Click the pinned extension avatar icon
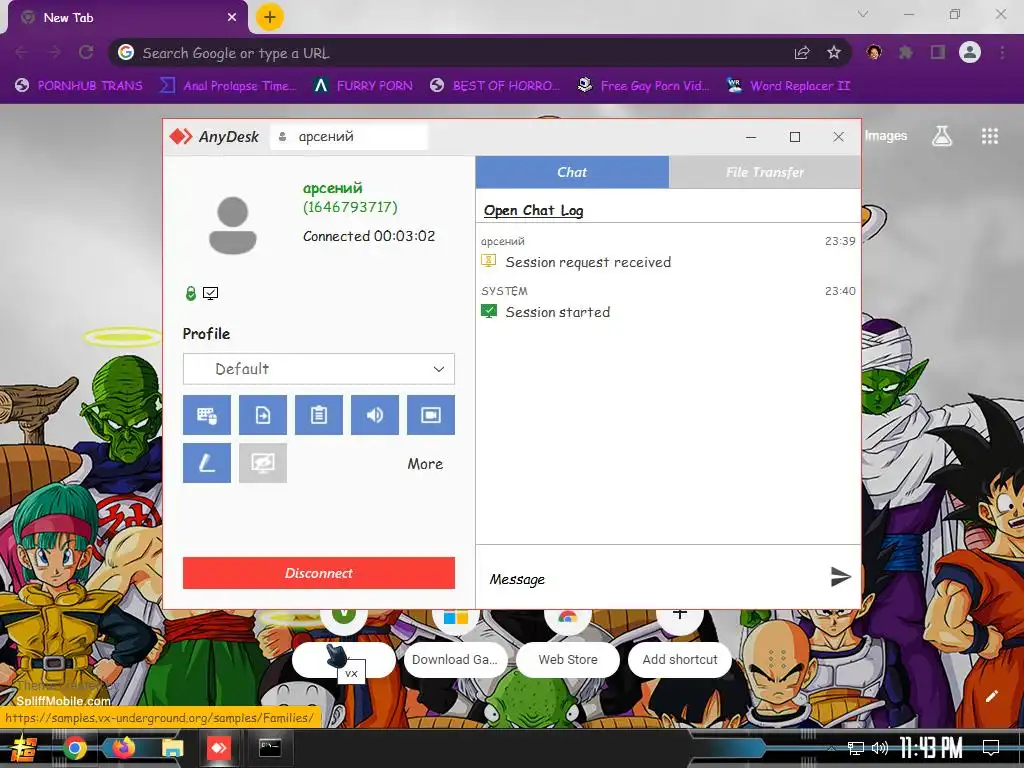 (874, 52)
